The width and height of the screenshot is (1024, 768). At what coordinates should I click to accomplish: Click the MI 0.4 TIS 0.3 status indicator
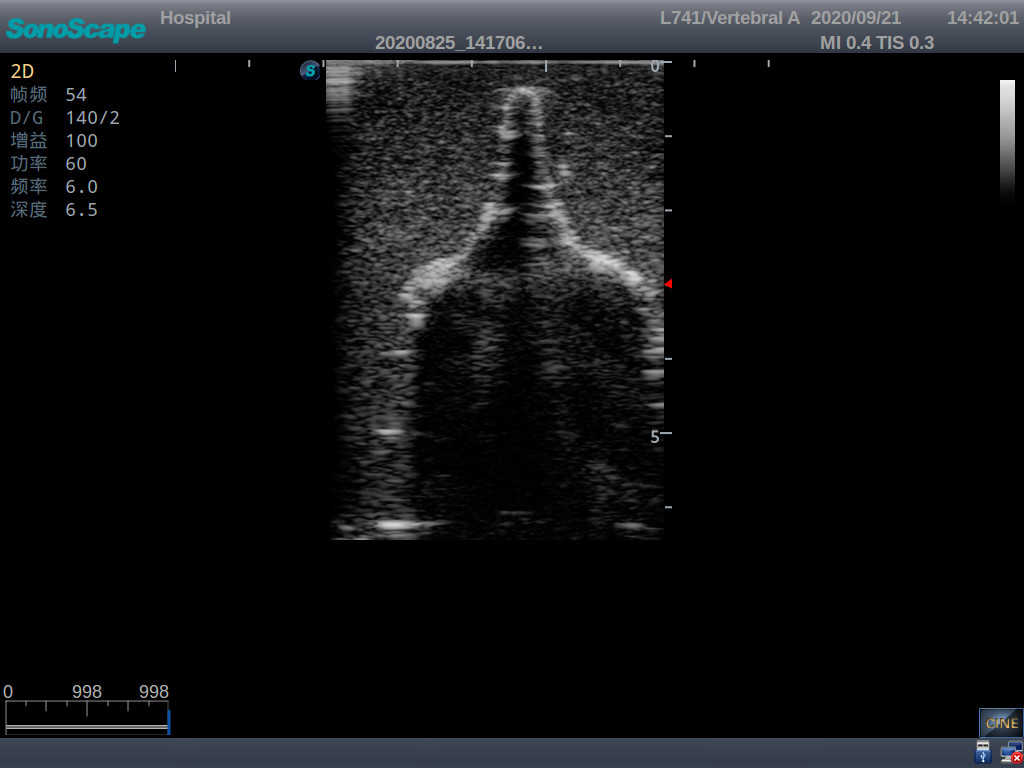click(877, 43)
